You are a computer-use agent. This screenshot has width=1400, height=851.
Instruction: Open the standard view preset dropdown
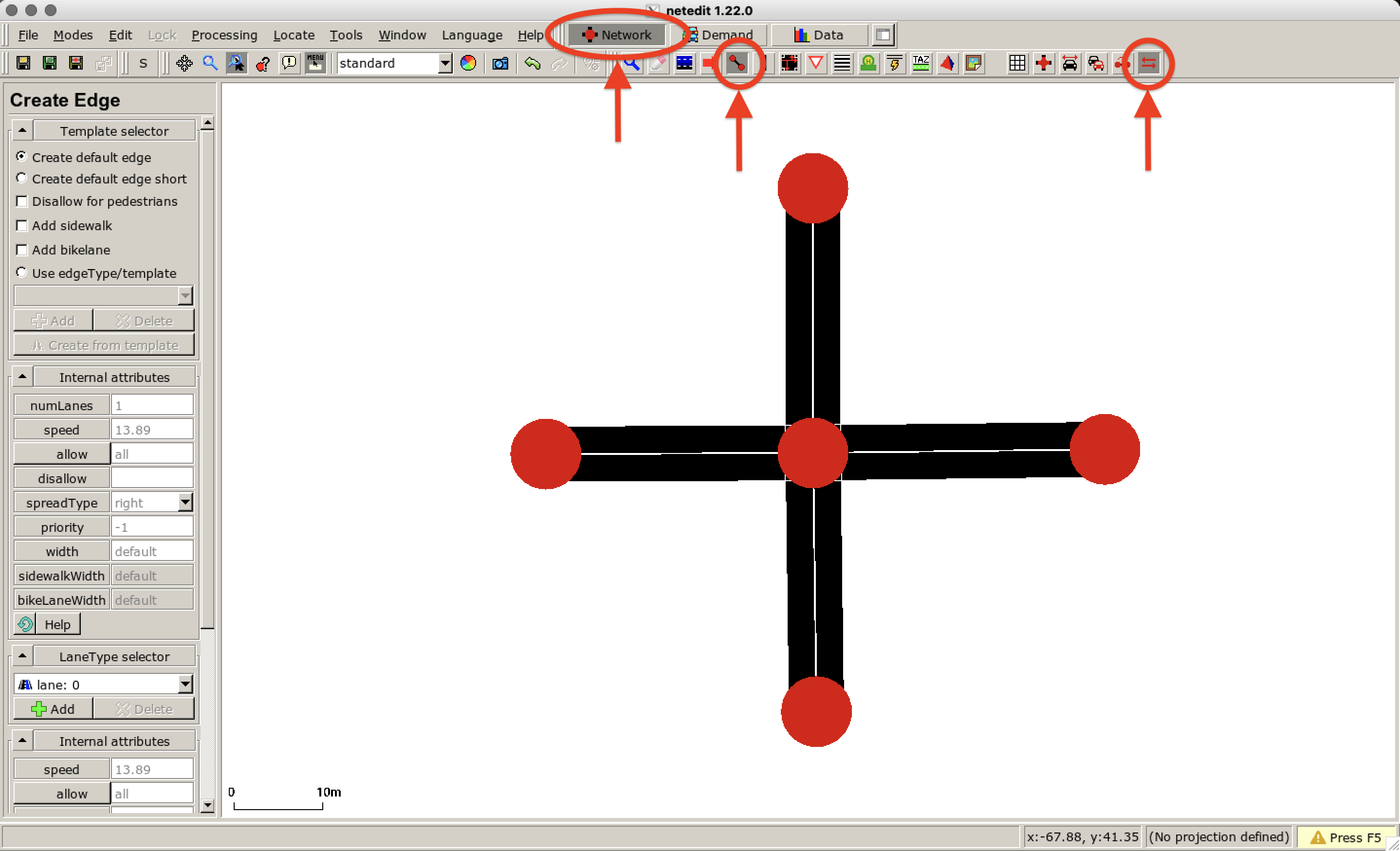[x=444, y=63]
